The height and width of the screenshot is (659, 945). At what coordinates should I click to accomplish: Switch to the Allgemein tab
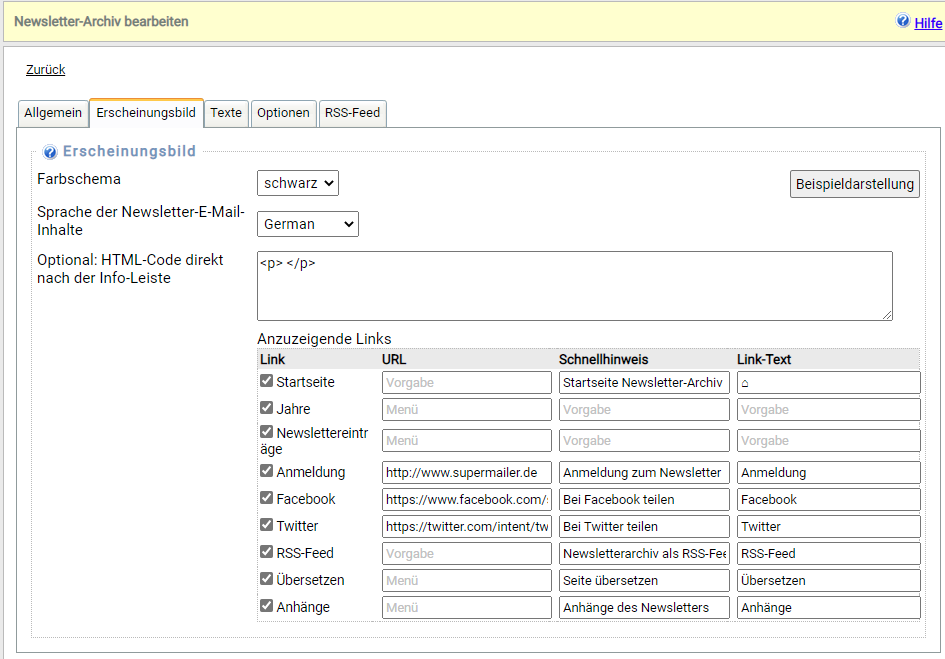tap(53, 113)
